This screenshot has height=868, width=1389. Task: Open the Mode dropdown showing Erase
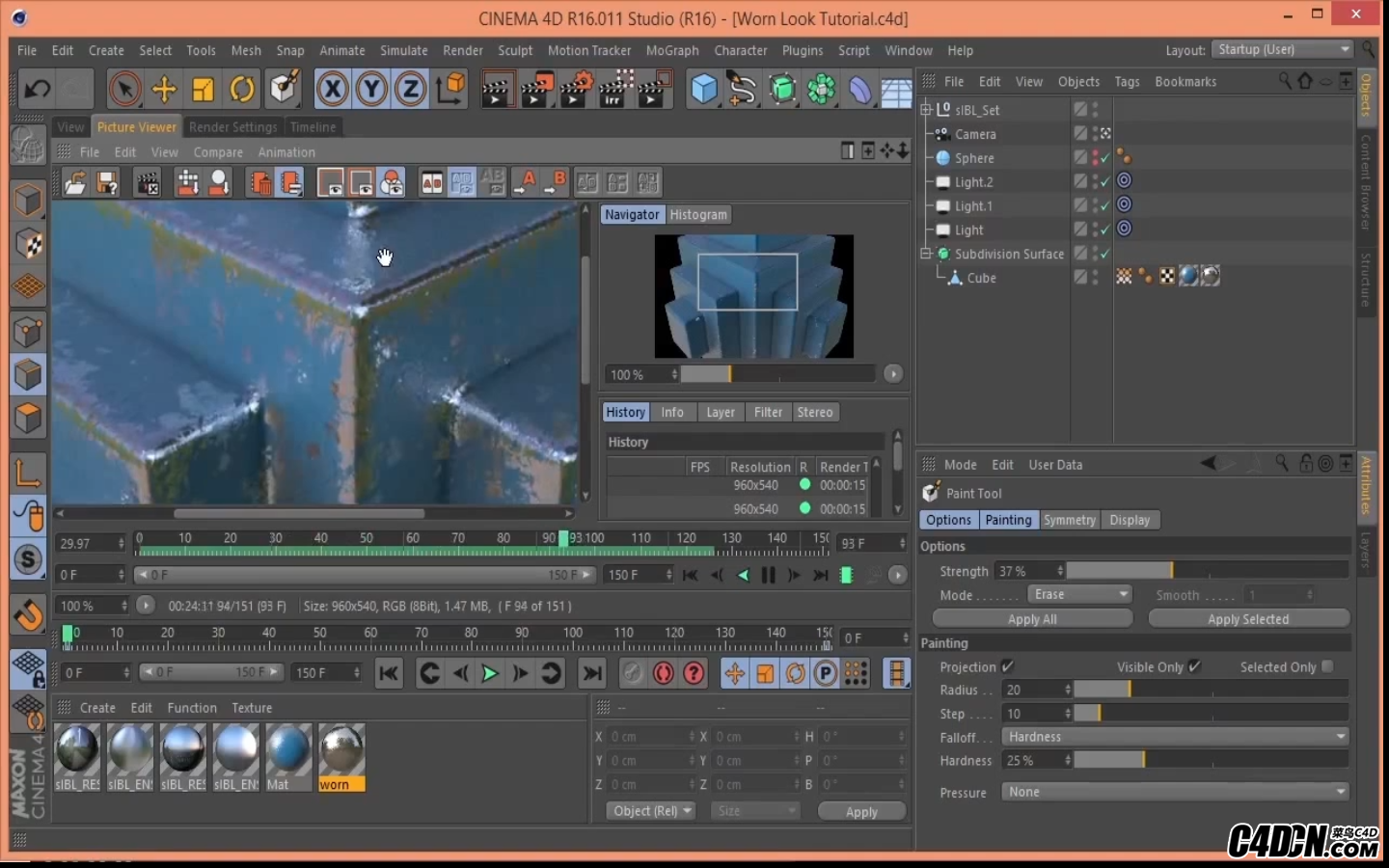pos(1078,594)
